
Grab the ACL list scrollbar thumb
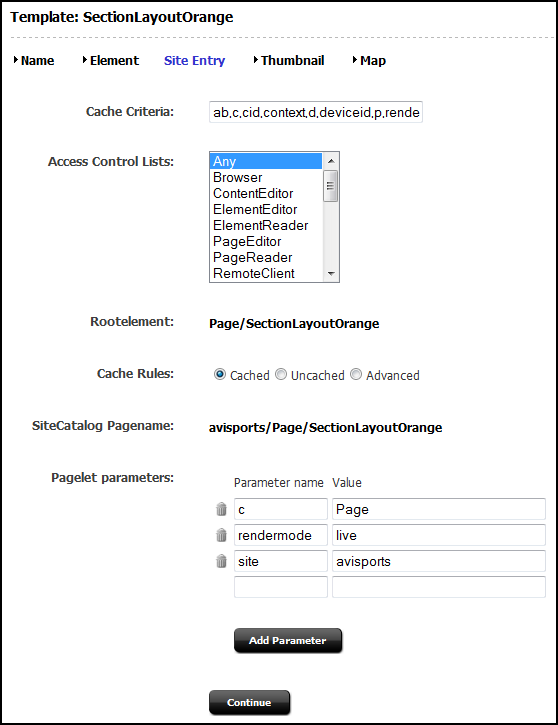(331, 186)
